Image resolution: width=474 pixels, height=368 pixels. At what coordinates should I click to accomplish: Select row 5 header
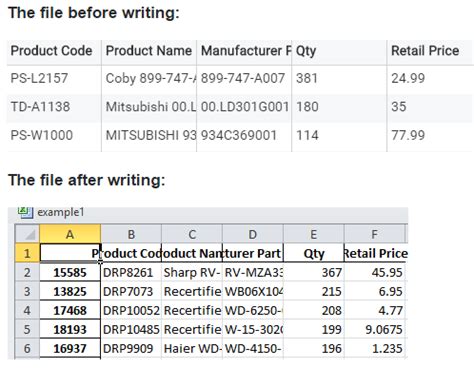click(x=27, y=329)
